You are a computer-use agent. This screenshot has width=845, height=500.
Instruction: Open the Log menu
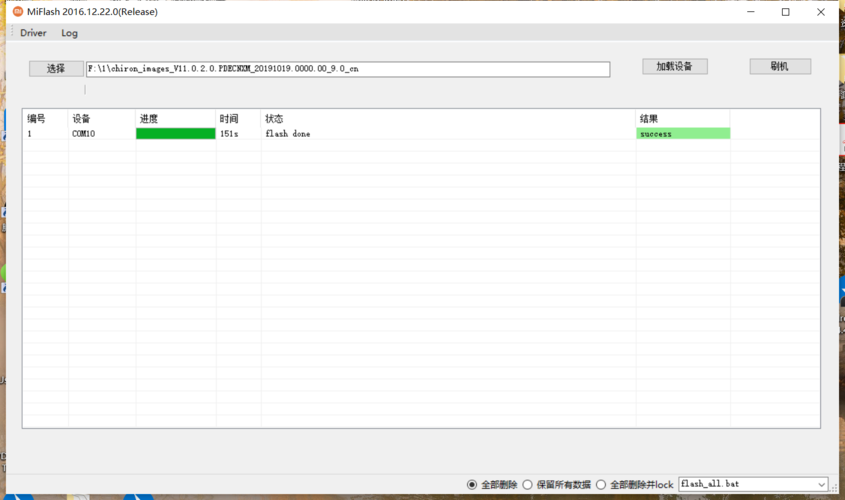click(70, 33)
